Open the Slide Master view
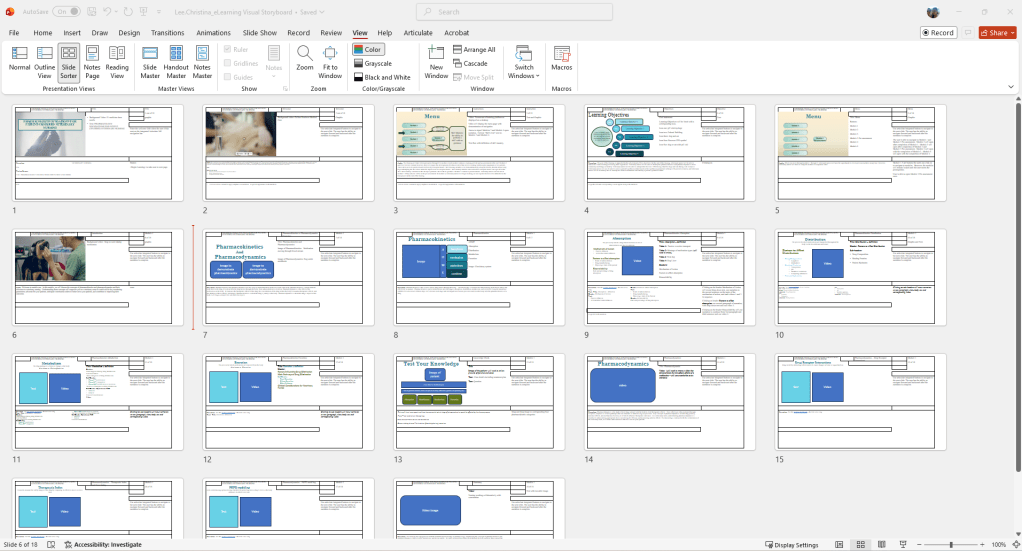This screenshot has width=1022, height=551. point(150,62)
